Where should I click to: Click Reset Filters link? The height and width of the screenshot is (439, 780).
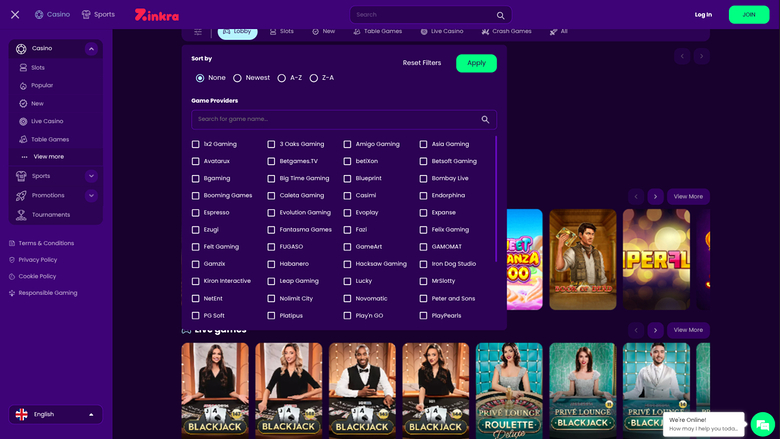[x=421, y=63]
